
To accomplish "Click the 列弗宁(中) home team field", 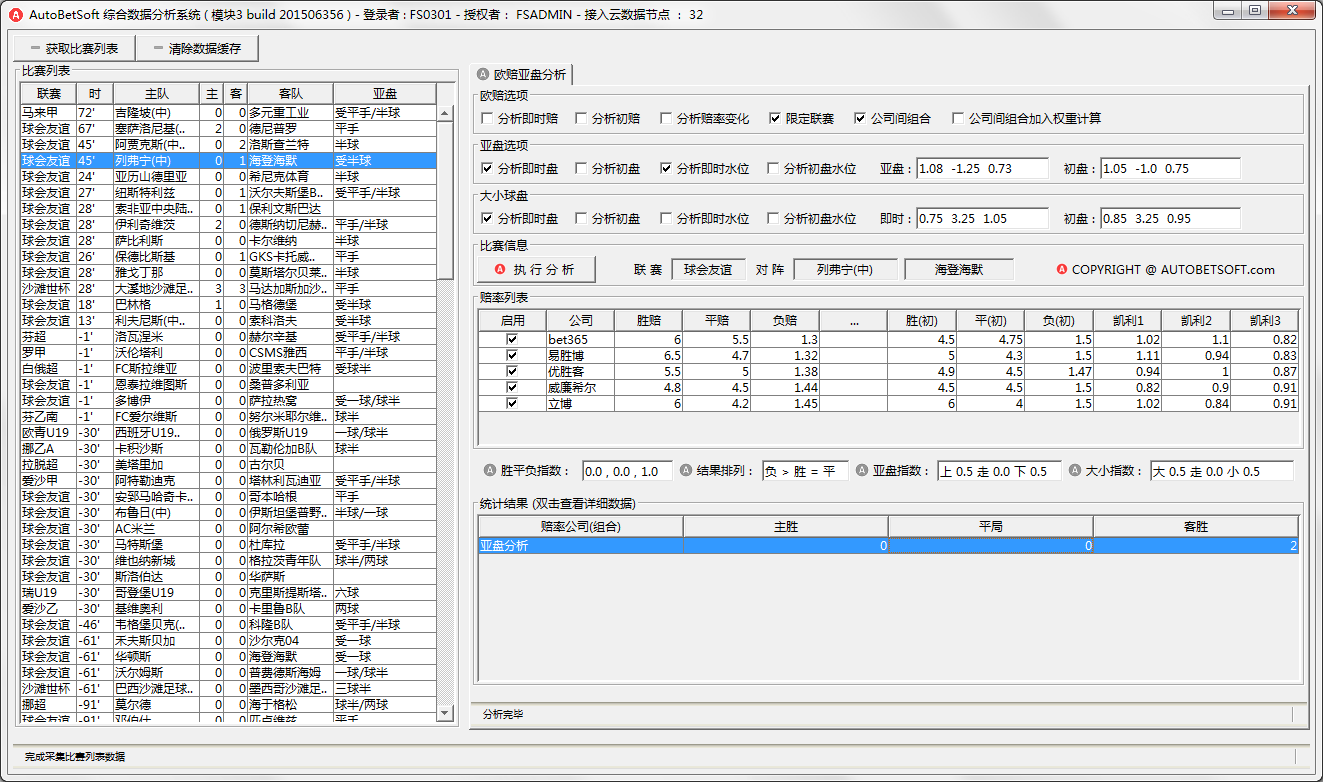I will [x=844, y=269].
